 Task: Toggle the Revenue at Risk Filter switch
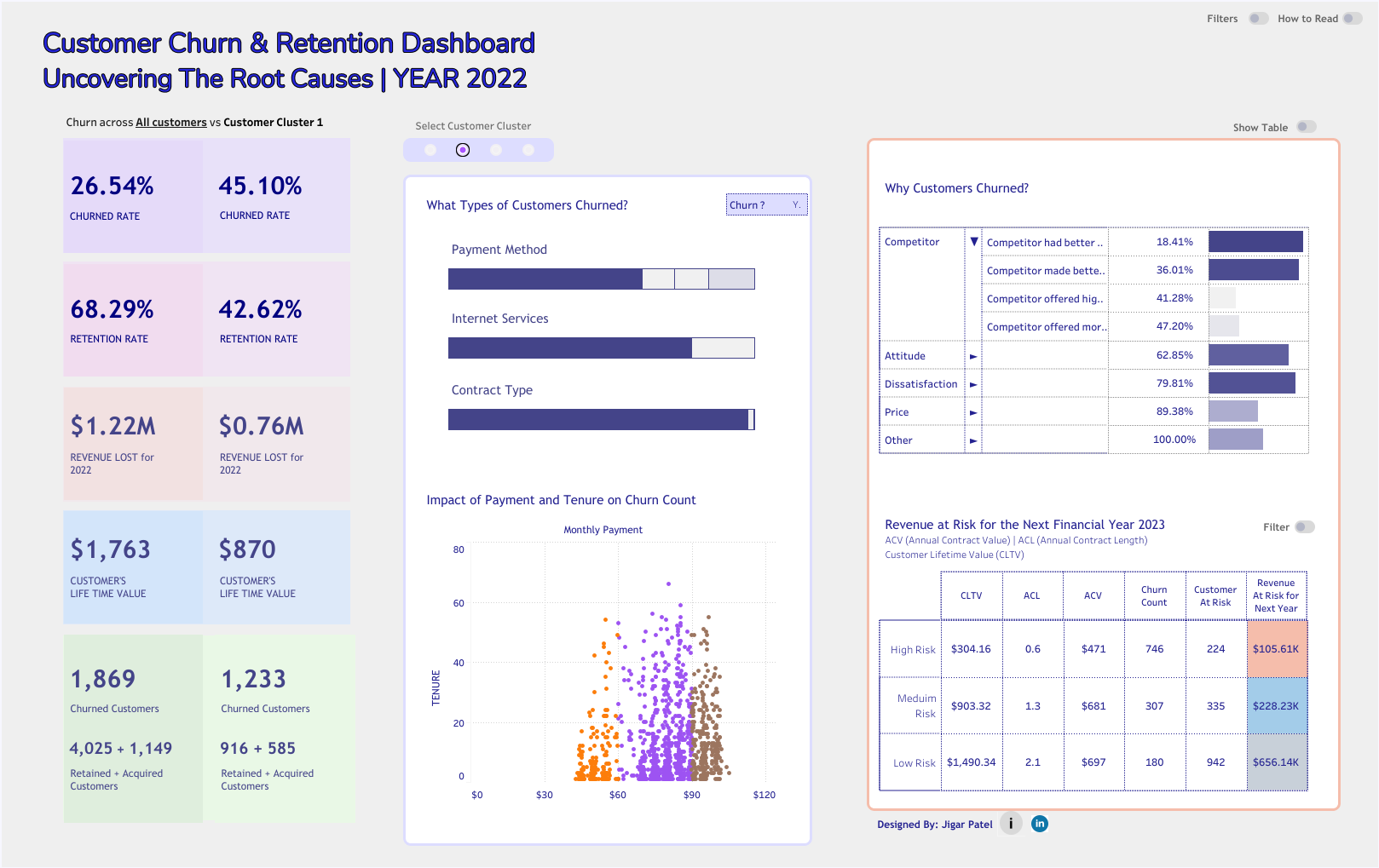click(1304, 527)
